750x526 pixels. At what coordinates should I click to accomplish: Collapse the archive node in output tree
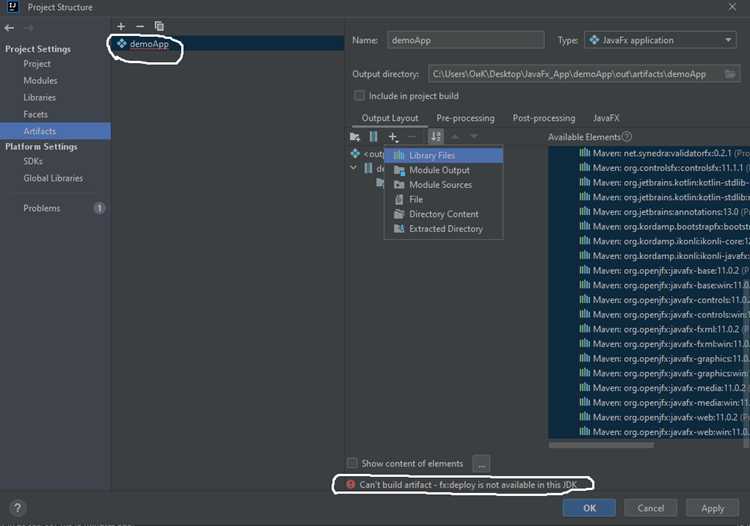tap(353, 168)
